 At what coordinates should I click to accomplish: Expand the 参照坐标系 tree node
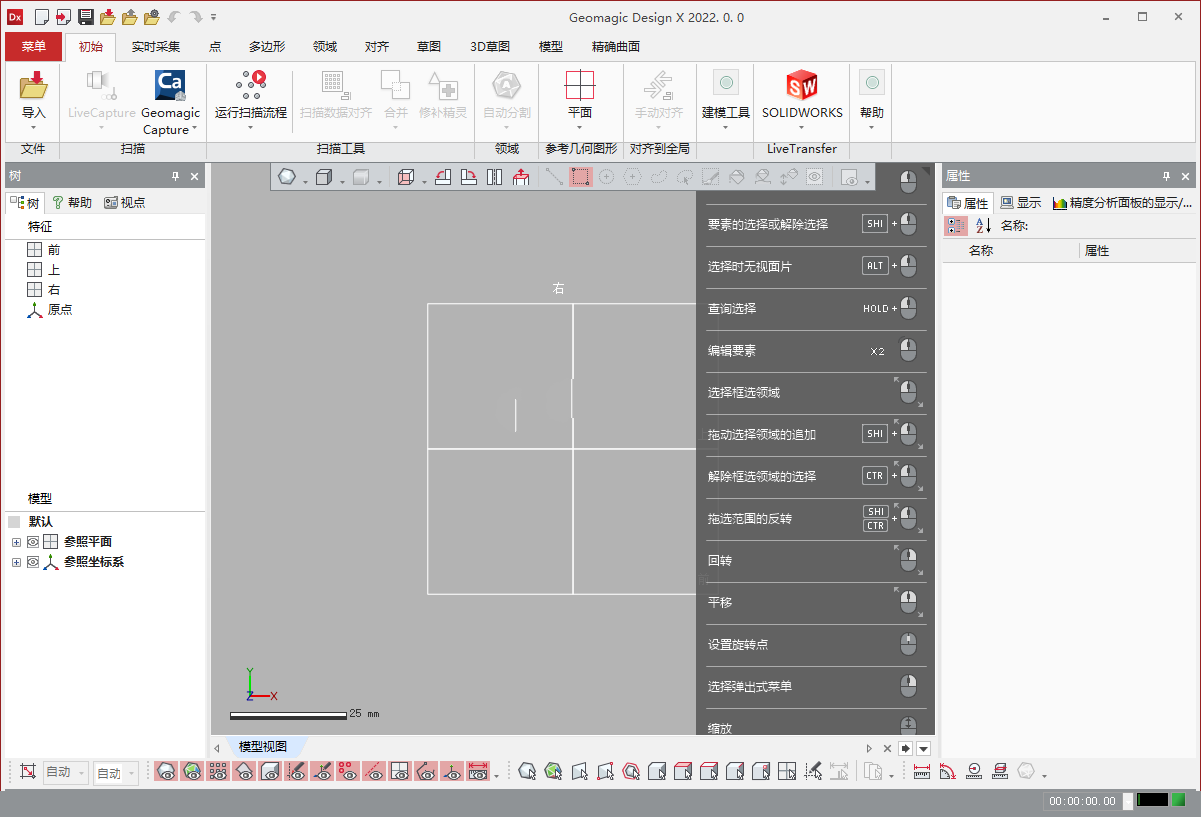pos(16,562)
